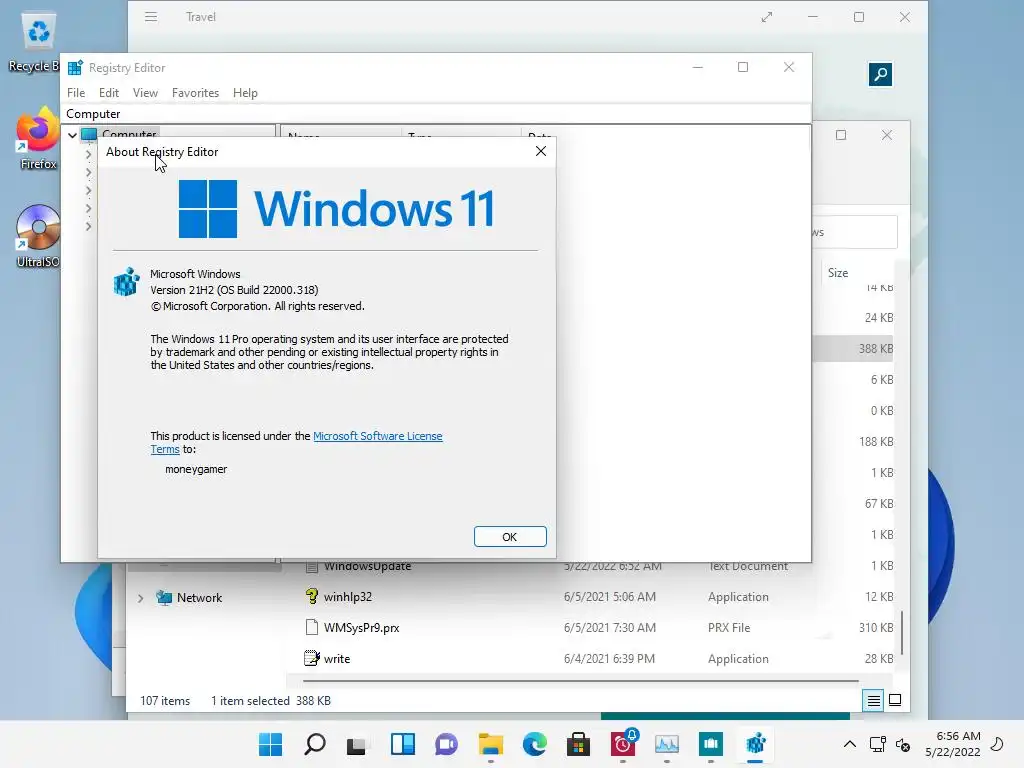Collapse the Computer tree node
Viewport: 1024px width, 768px height.
pos(72,135)
